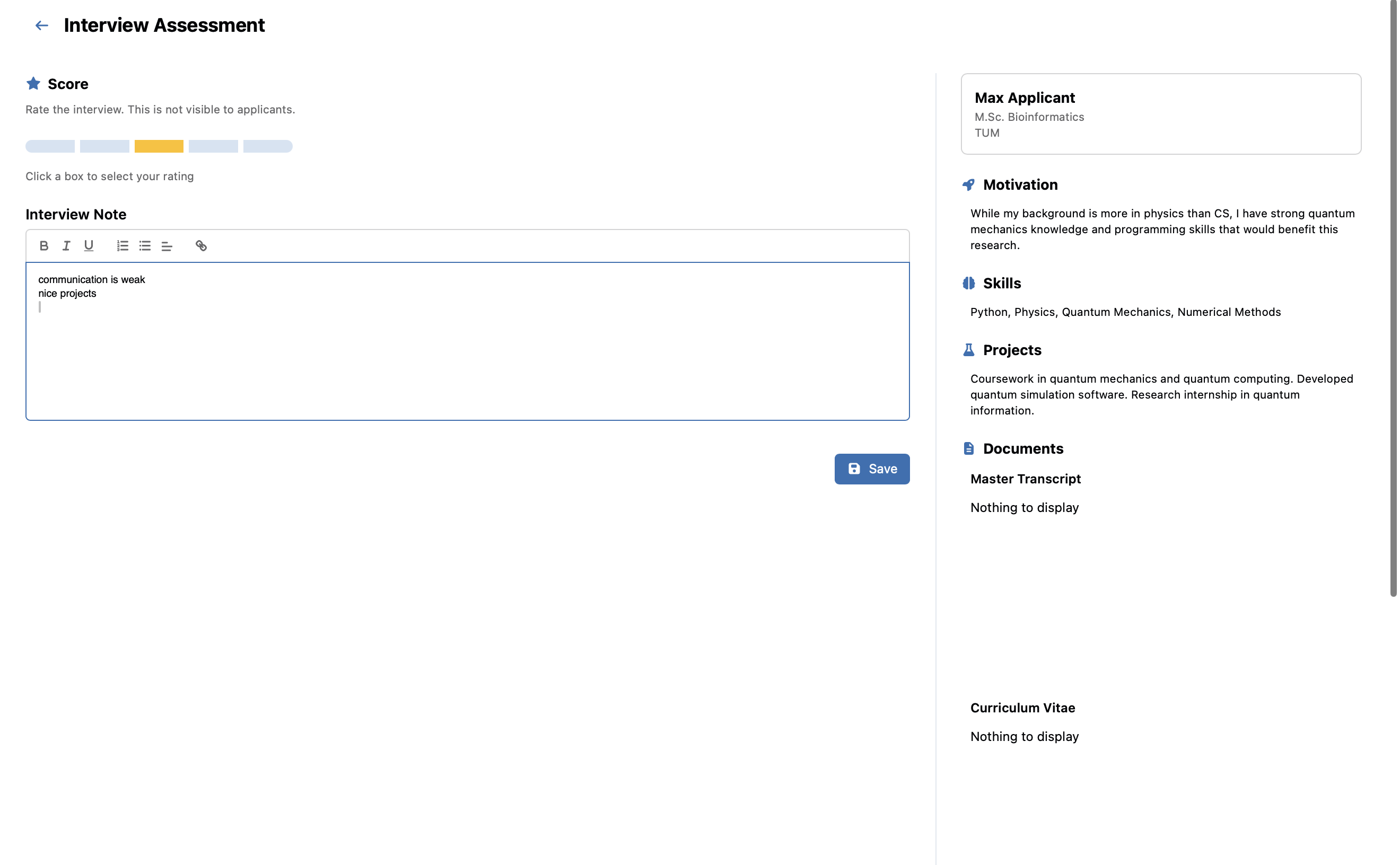Click the document icon beside Documents
This screenshot has width=1400, height=865.
coord(968,448)
